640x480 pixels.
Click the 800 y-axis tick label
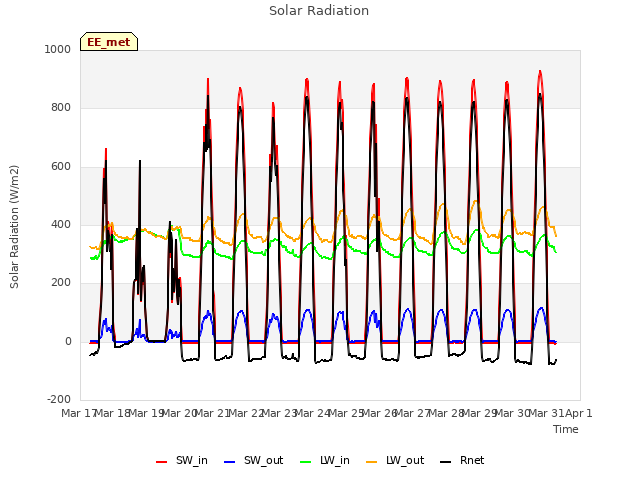click(x=61, y=108)
